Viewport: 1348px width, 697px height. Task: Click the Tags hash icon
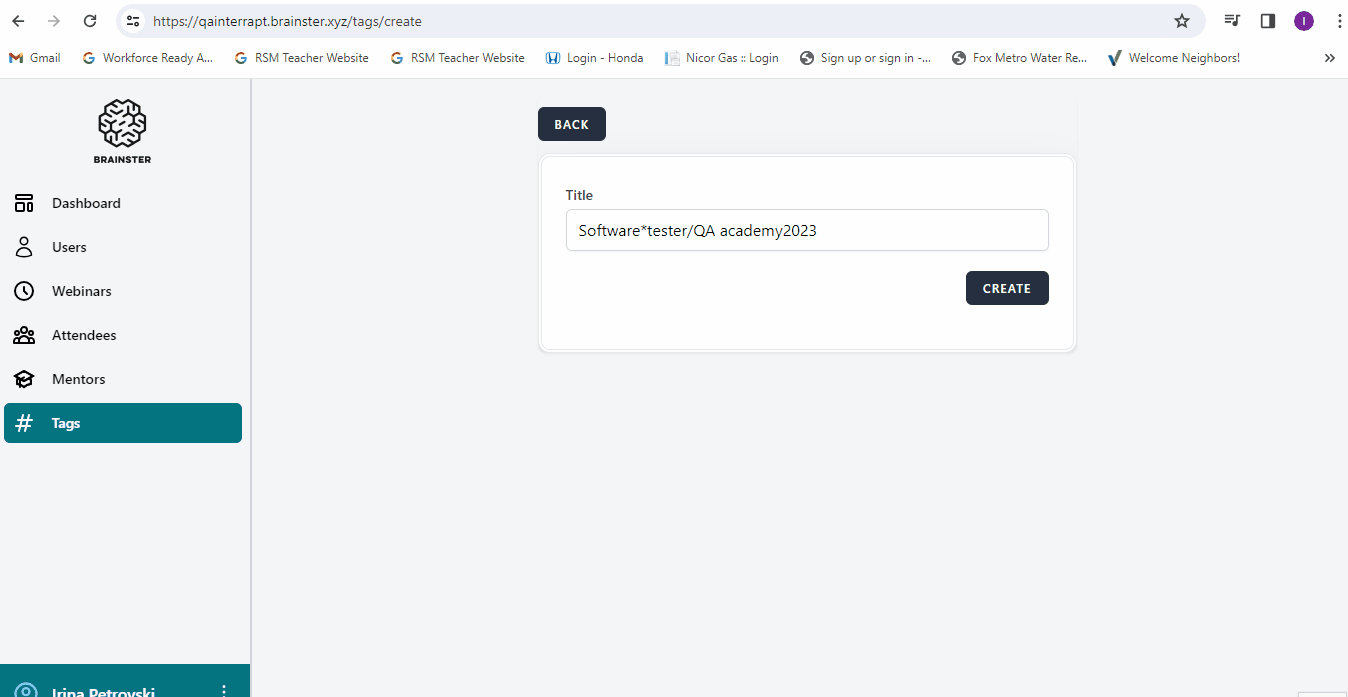(x=24, y=423)
